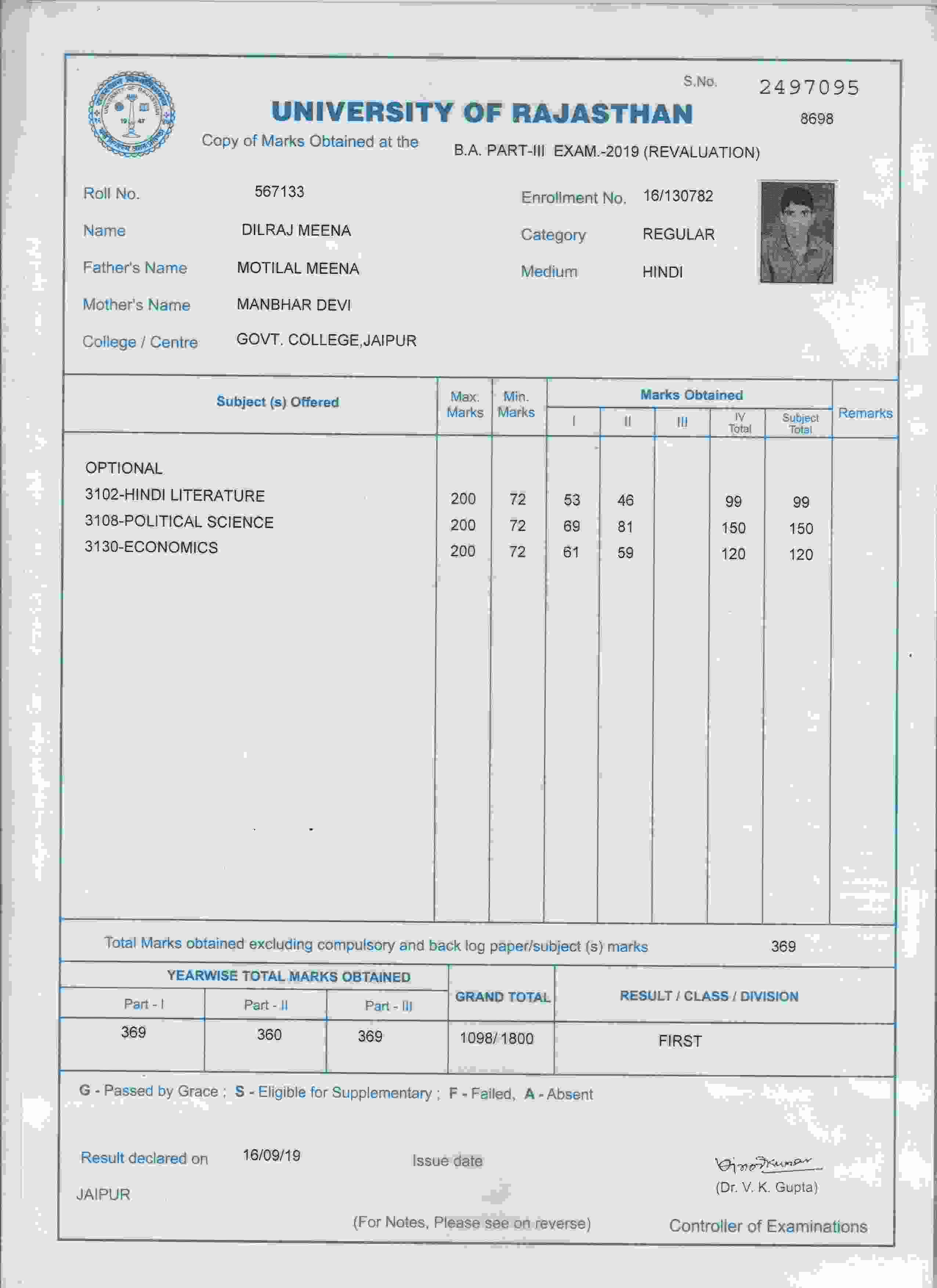This screenshot has height=1288, width=937.
Task: Click the enrollment number 16/130782
Action: [677, 196]
